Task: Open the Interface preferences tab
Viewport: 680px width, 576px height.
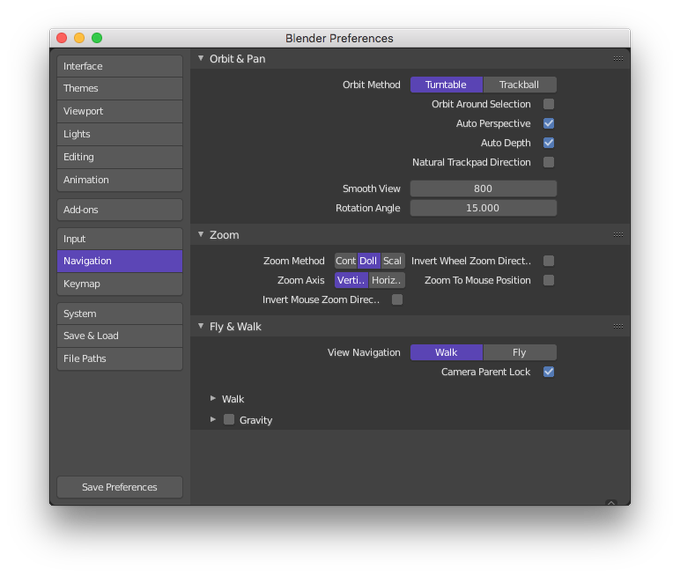Action: [x=120, y=66]
